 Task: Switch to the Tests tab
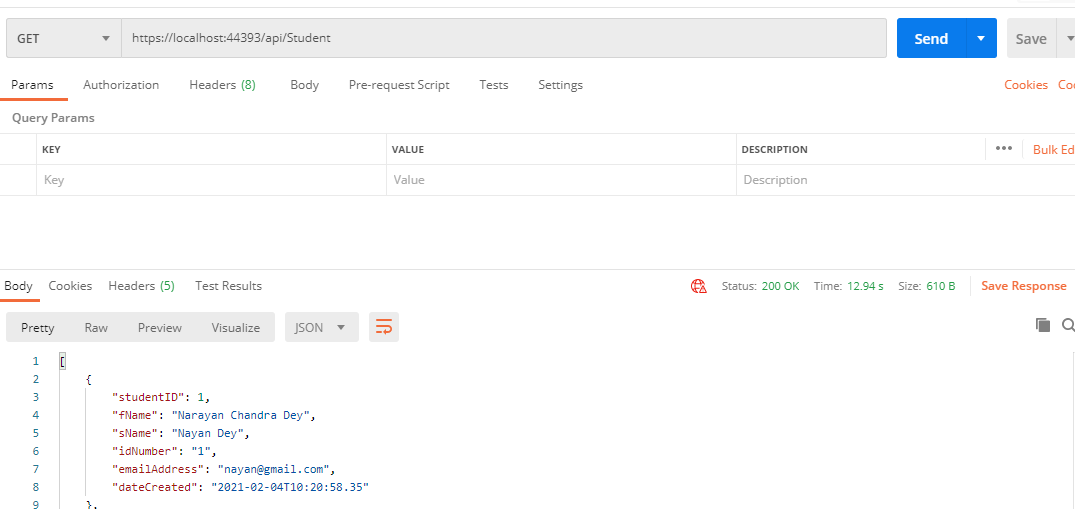pos(494,85)
